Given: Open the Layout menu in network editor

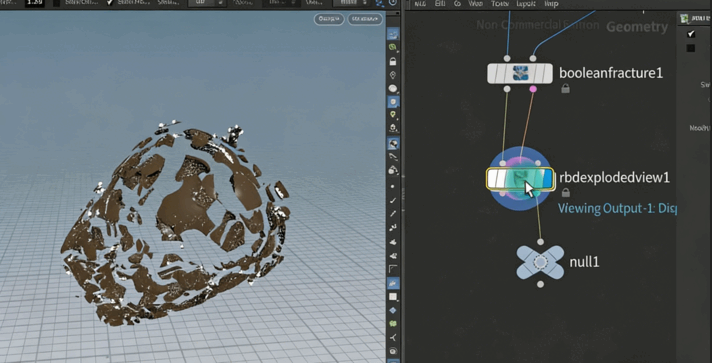Looking at the screenshot, I should (x=525, y=4).
